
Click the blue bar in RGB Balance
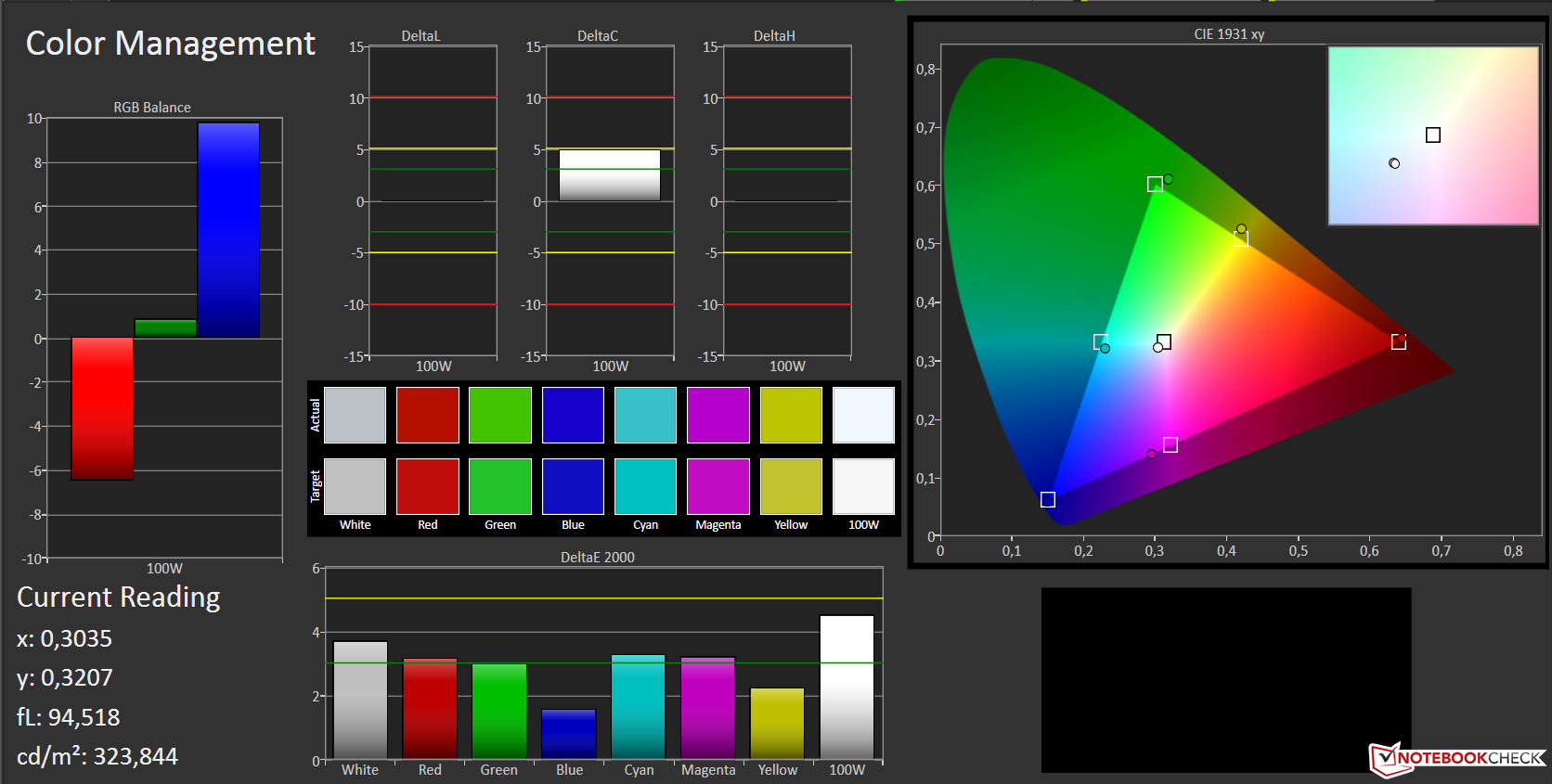228,230
